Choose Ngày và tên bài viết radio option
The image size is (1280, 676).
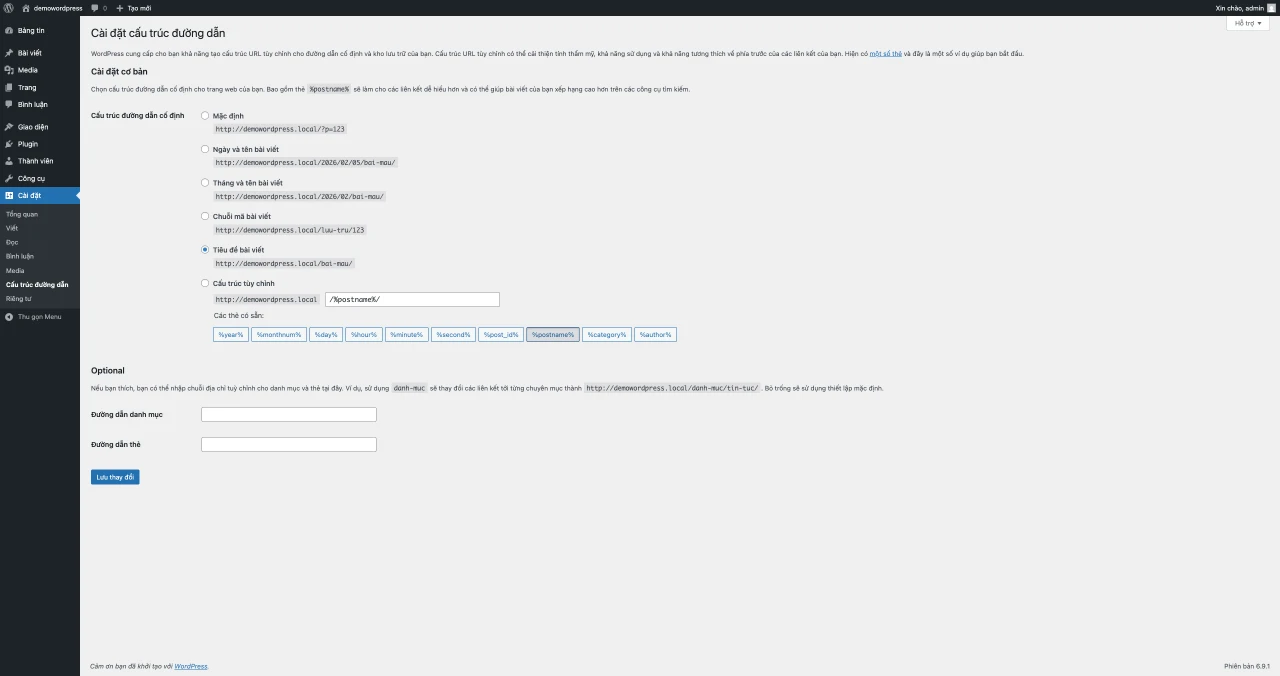point(205,149)
